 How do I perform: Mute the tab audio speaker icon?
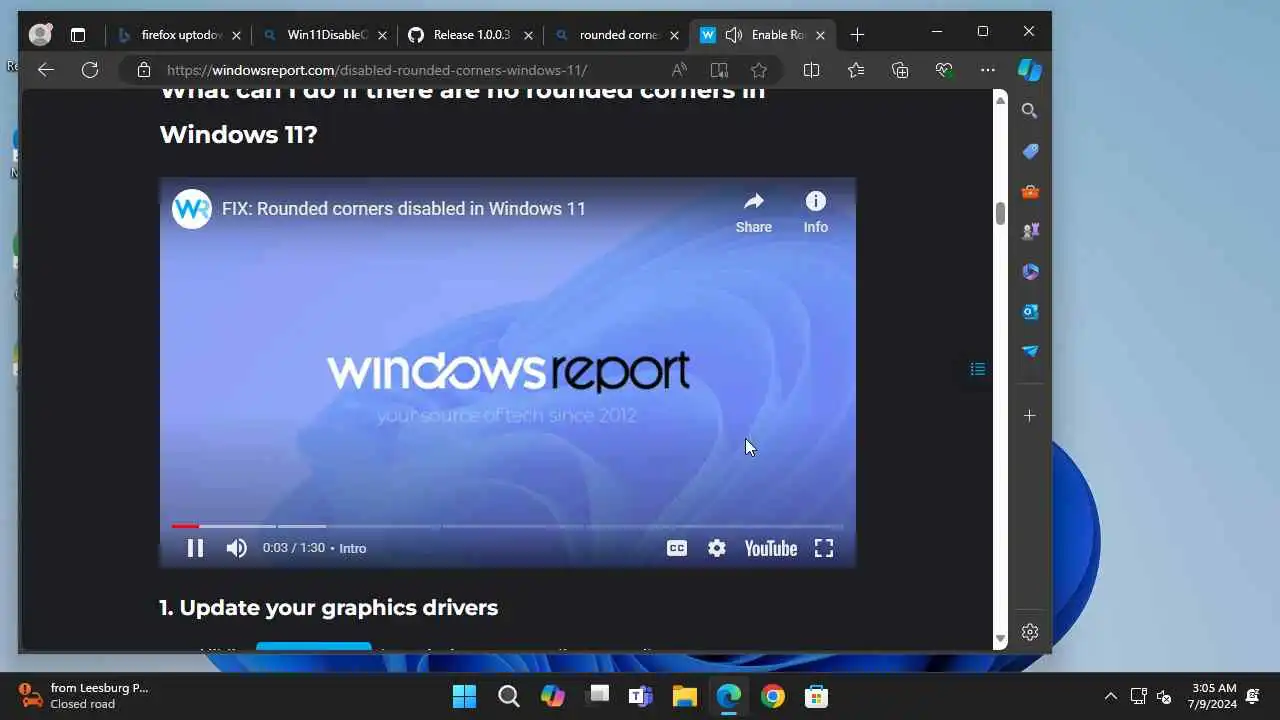(x=733, y=35)
